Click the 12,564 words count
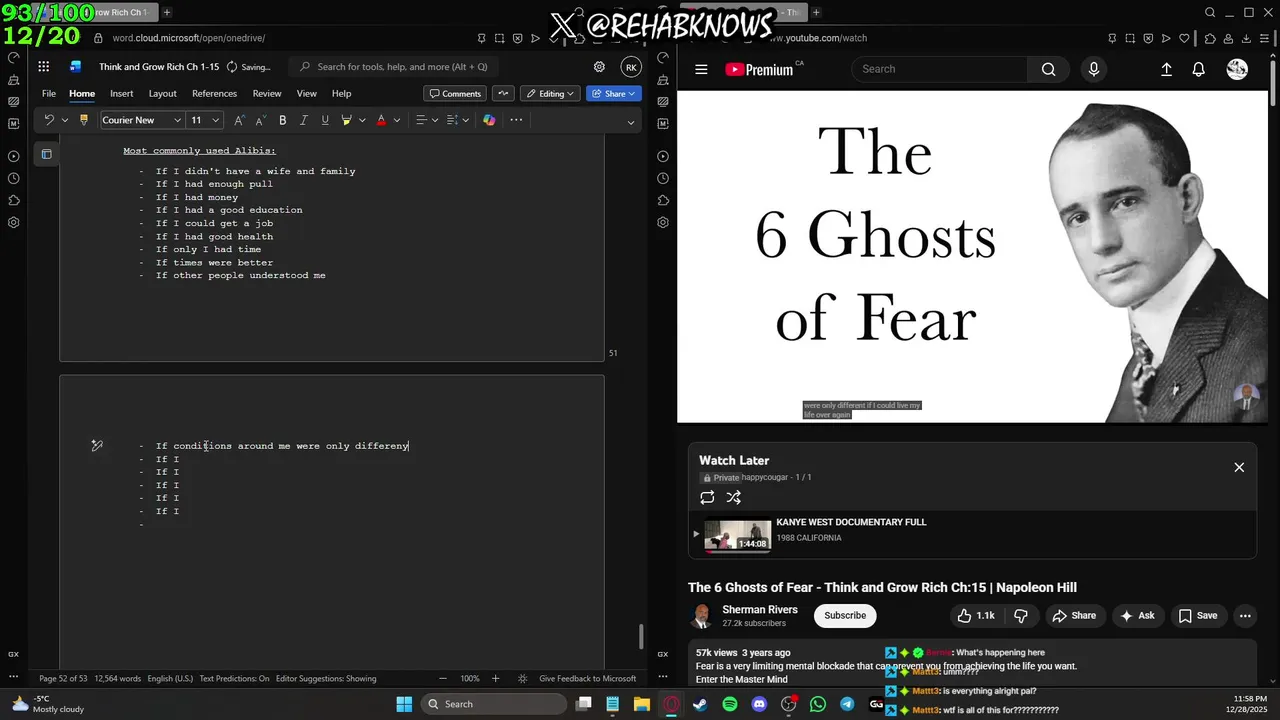 118,679
